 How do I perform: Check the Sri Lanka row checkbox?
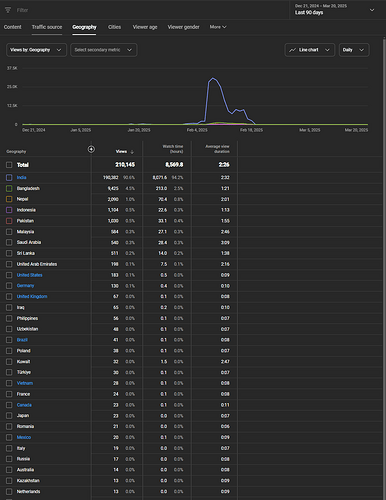[9, 253]
